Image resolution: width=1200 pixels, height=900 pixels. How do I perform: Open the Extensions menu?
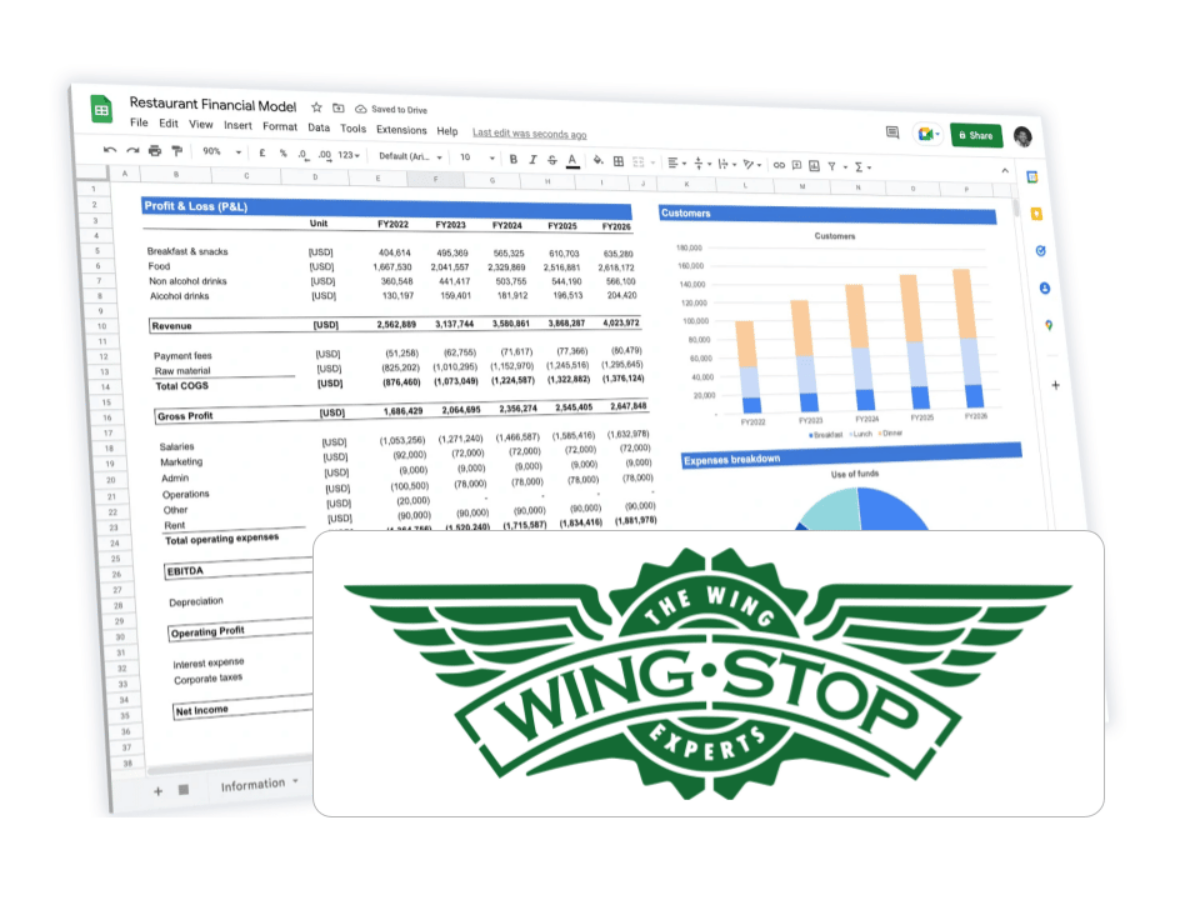point(401,130)
